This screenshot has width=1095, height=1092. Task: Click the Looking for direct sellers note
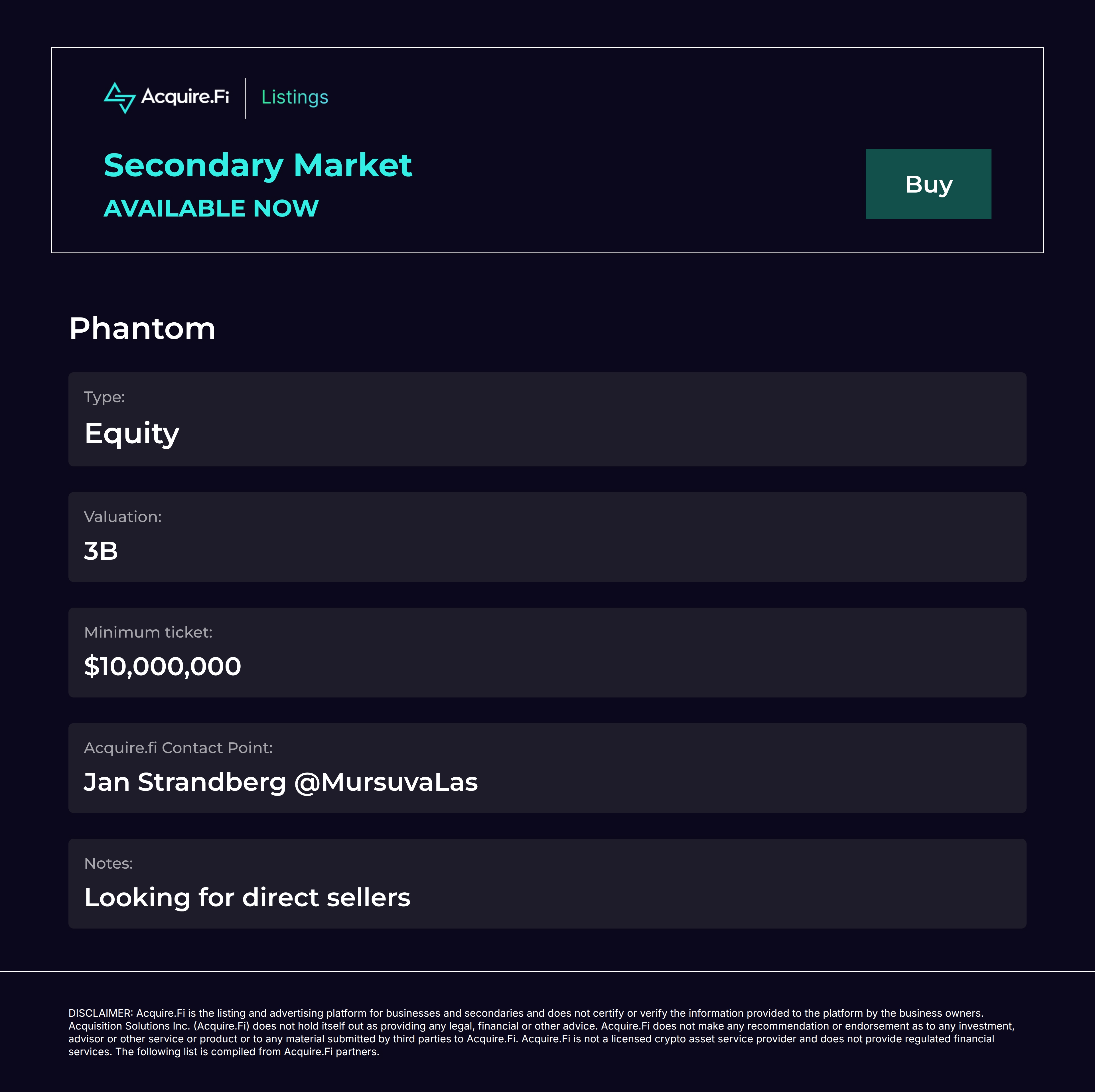[247, 897]
